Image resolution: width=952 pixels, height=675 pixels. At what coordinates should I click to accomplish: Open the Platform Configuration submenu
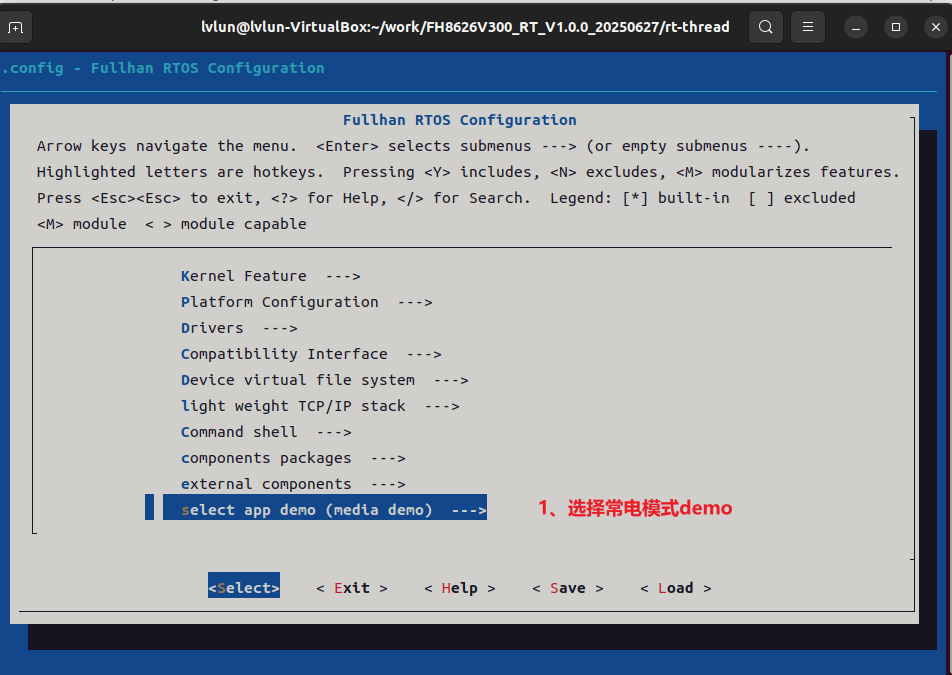click(307, 302)
